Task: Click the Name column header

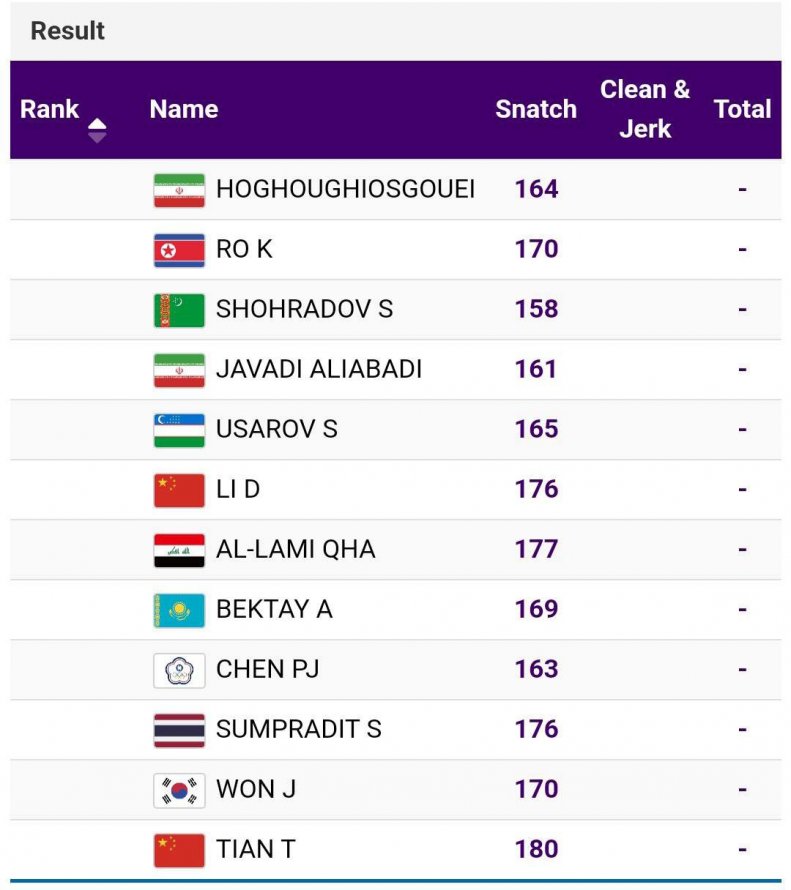Action: (x=184, y=109)
